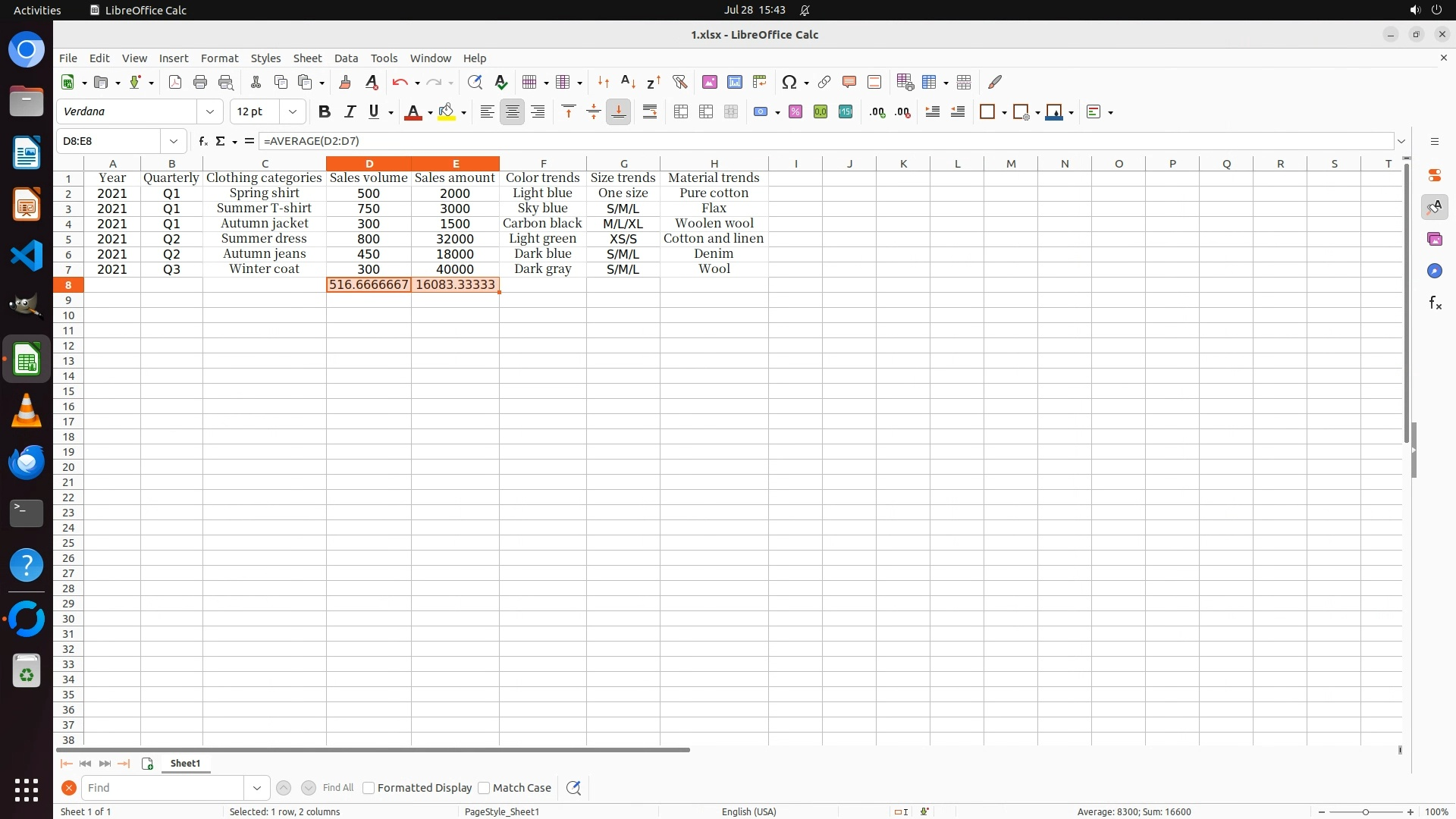Click the Sort Ascending icon
Screen dimensions: 1456x819
click(628, 82)
